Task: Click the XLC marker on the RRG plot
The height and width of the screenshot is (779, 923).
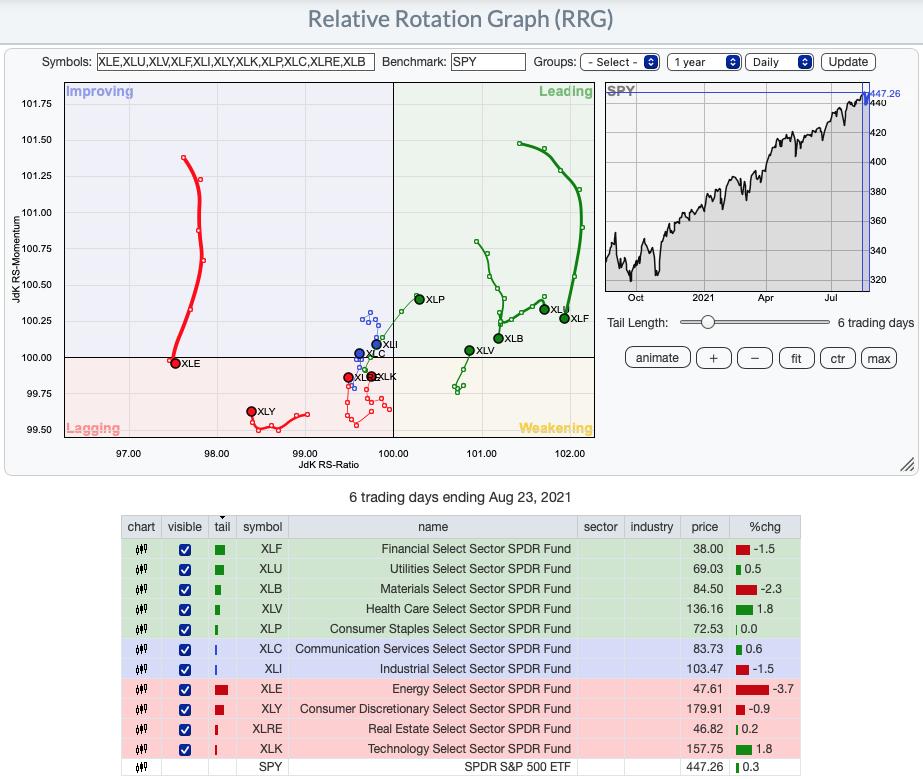Action: pos(360,354)
